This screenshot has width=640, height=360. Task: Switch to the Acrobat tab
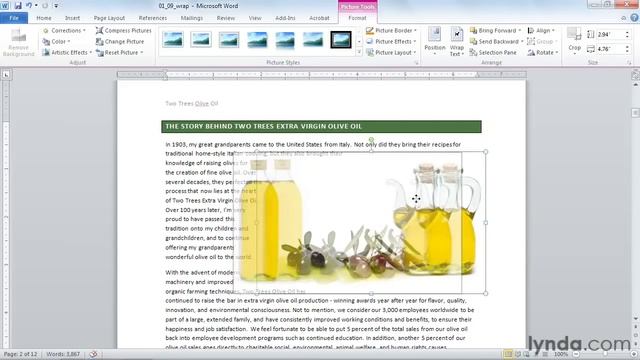[319, 18]
